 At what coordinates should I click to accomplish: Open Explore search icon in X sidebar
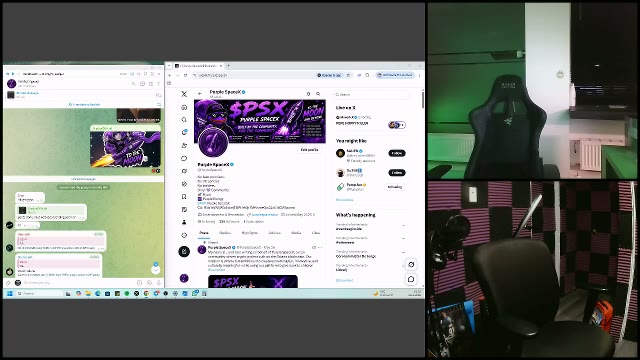click(184, 120)
